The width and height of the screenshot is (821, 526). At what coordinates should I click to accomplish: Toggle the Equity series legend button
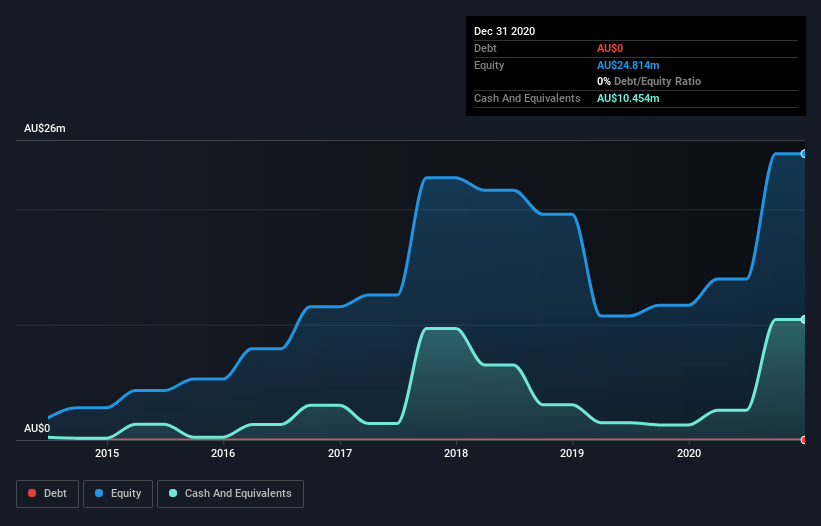pyautogui.click(x=118, y=494)
